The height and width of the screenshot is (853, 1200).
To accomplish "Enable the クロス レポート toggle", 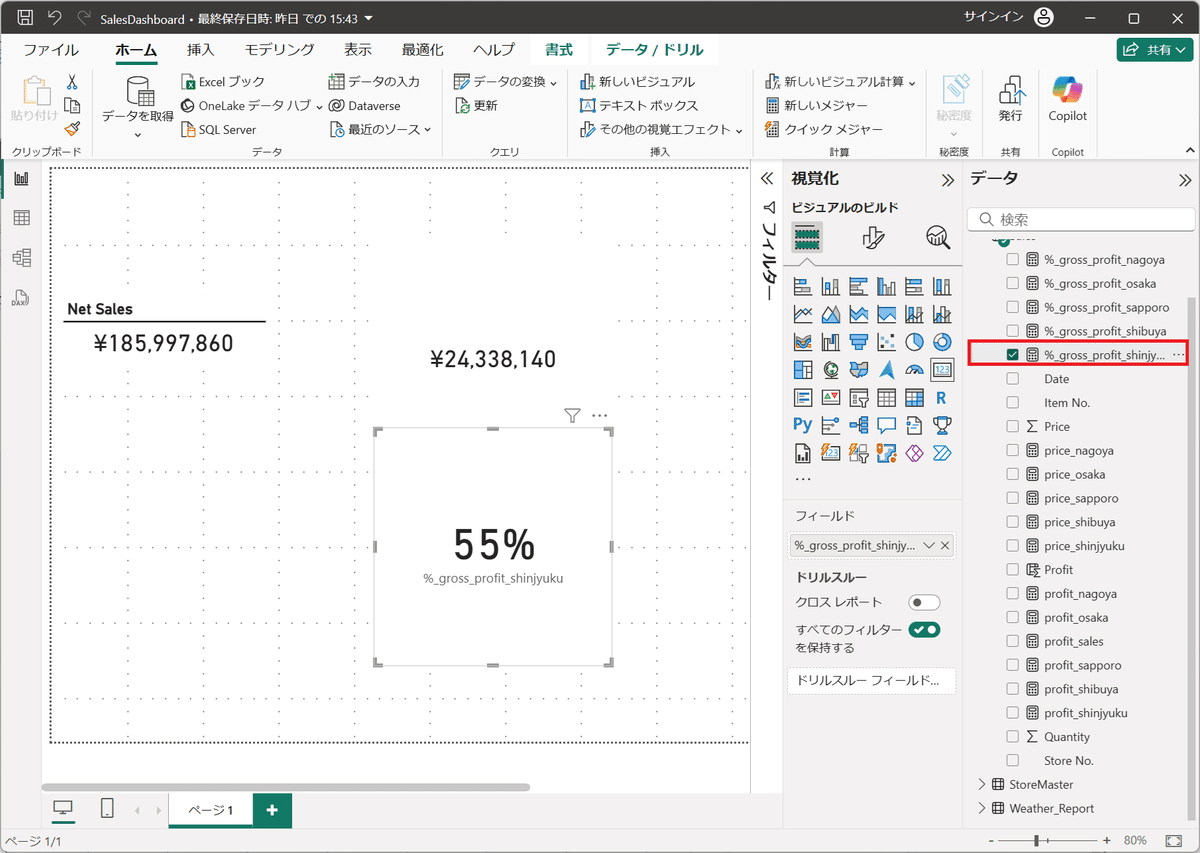I will 924,603.
